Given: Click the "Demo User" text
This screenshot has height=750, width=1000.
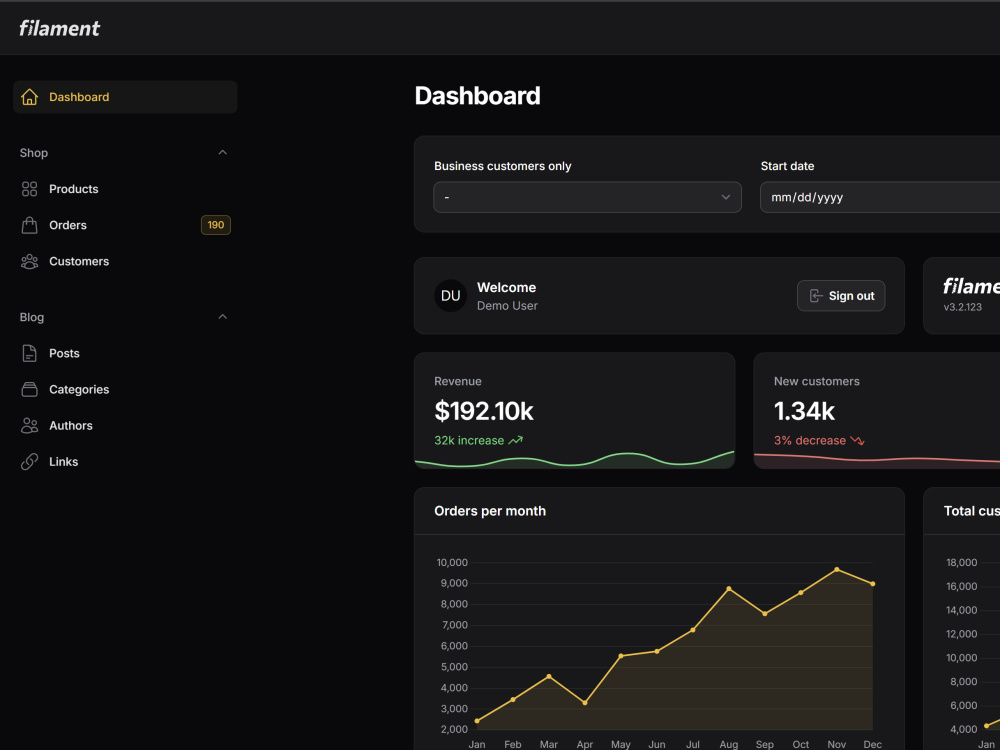Looking at the screenshot, I should [x=507, y=305].
